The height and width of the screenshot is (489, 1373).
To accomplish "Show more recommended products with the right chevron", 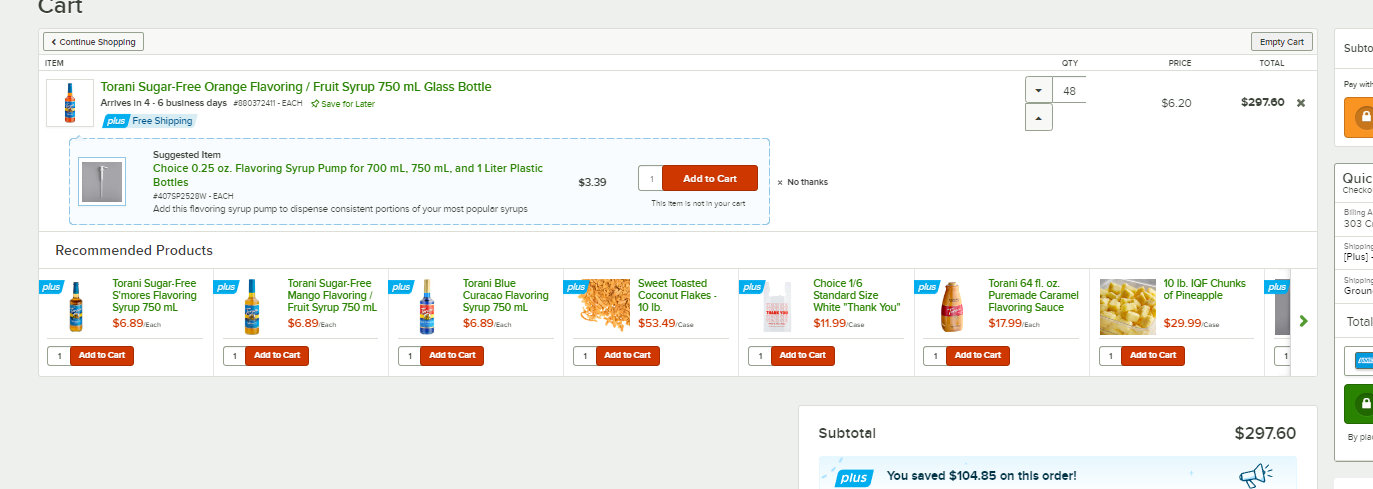I will point(1303,321).
